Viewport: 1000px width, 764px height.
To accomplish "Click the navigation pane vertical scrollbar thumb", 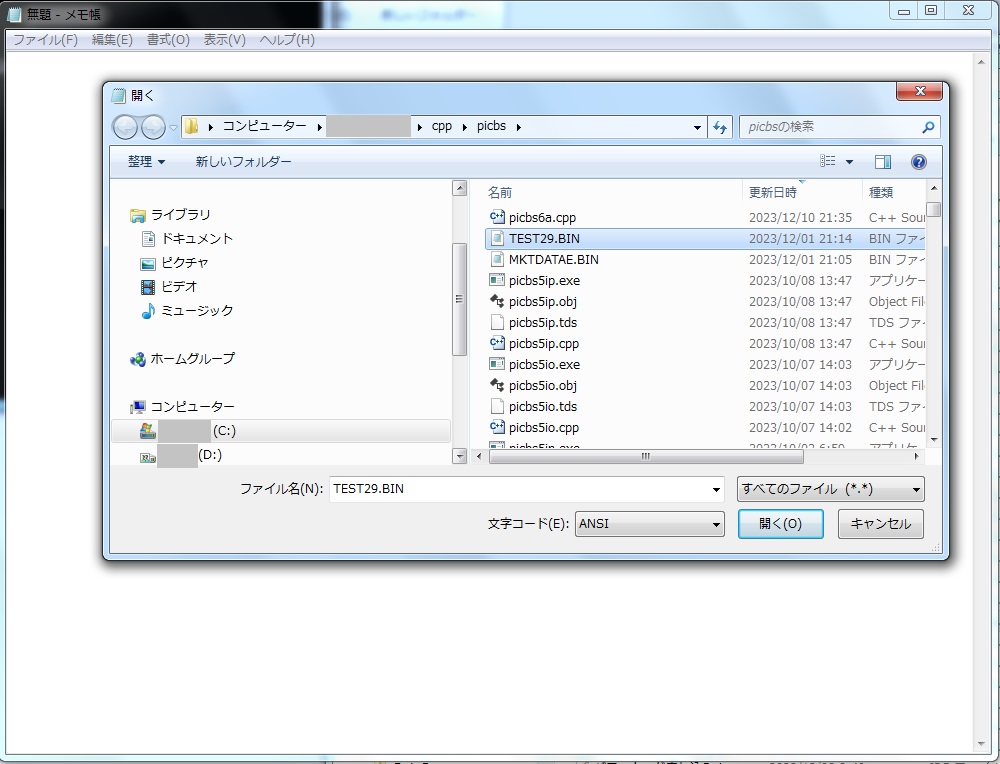I will pos(459,298).
